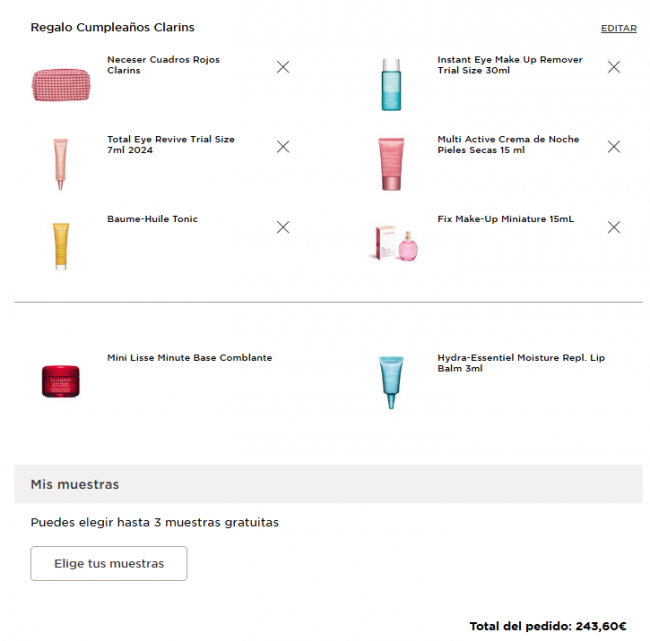Select the Baume-Huile Tonic product name
Image resolution: width=650 pixels, height=641 pixels.
click(152, 219)
